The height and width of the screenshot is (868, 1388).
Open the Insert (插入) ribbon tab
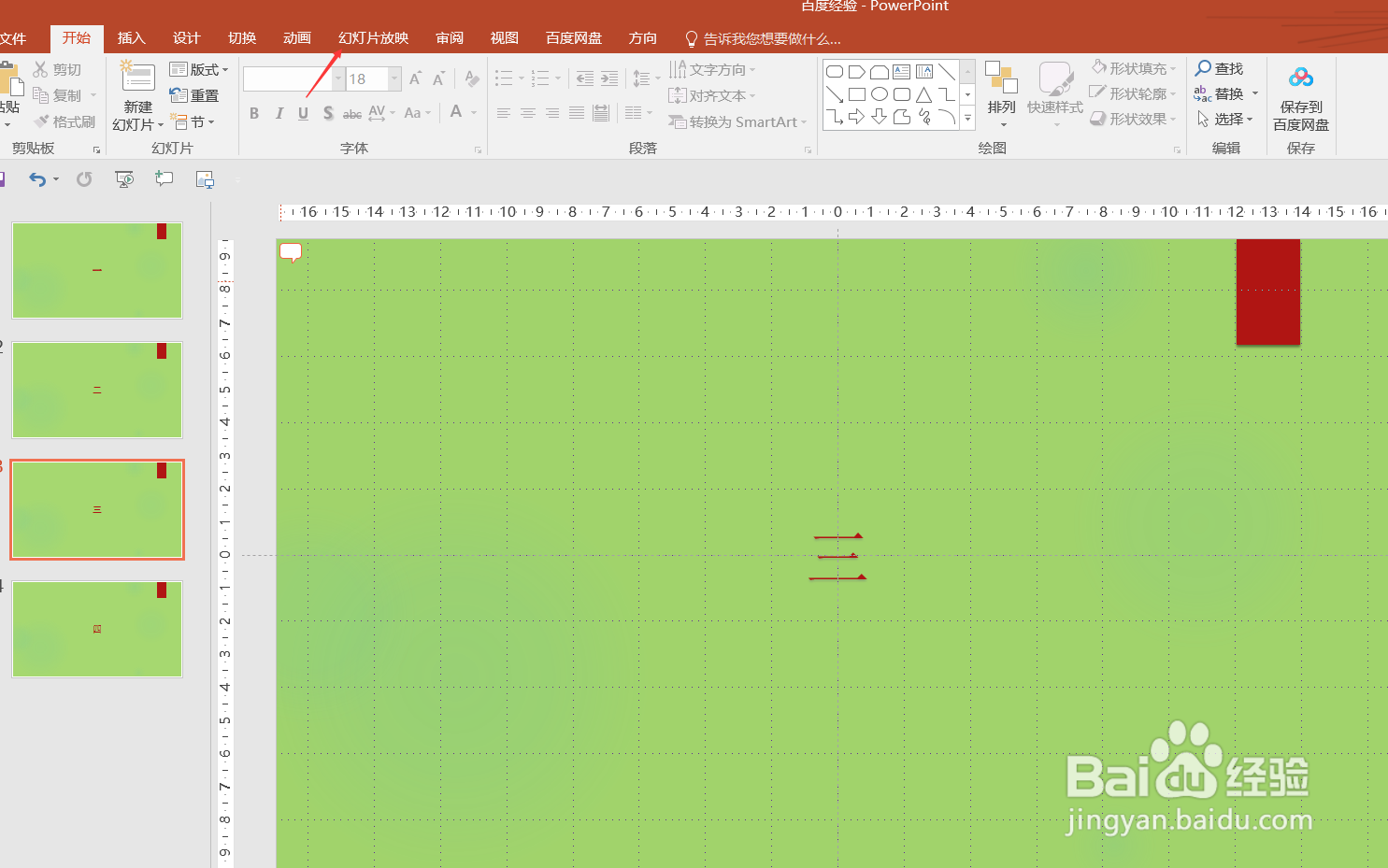coord(131,37)
